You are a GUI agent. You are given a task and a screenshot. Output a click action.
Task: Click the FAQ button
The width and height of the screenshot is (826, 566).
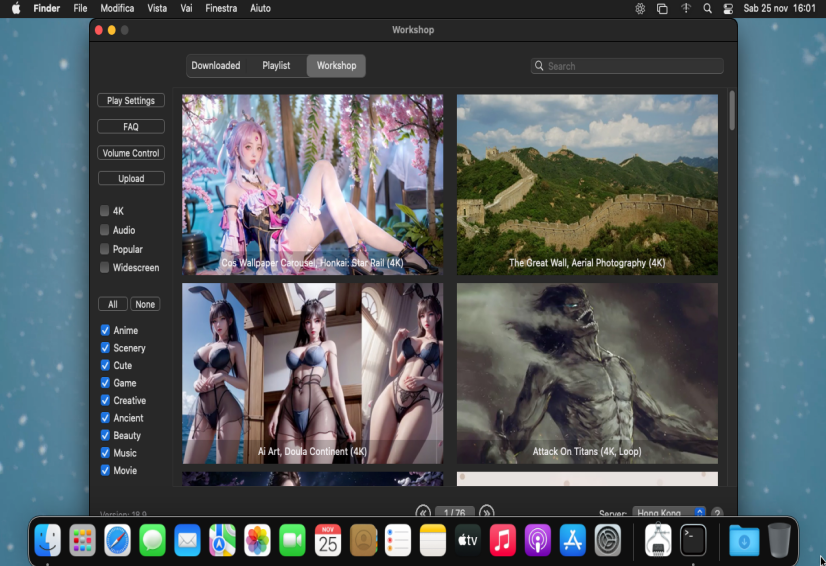131,126
